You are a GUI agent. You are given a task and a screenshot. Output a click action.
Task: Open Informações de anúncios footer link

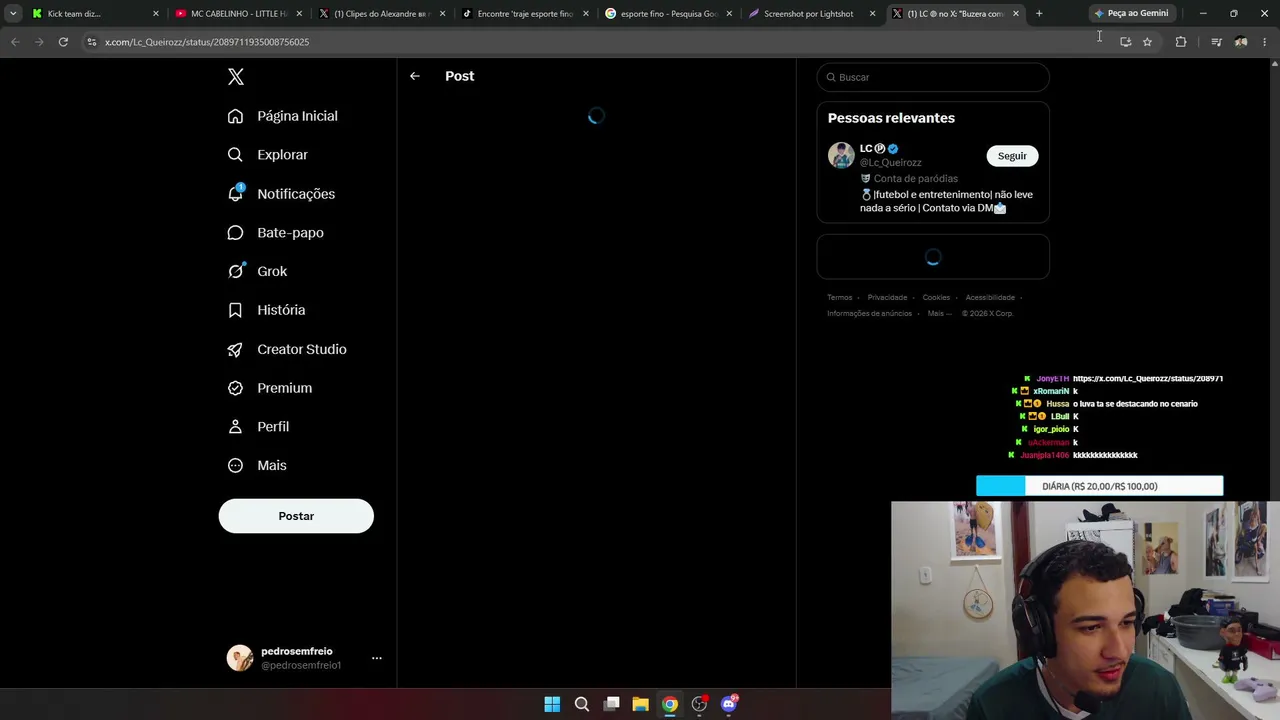869,313
